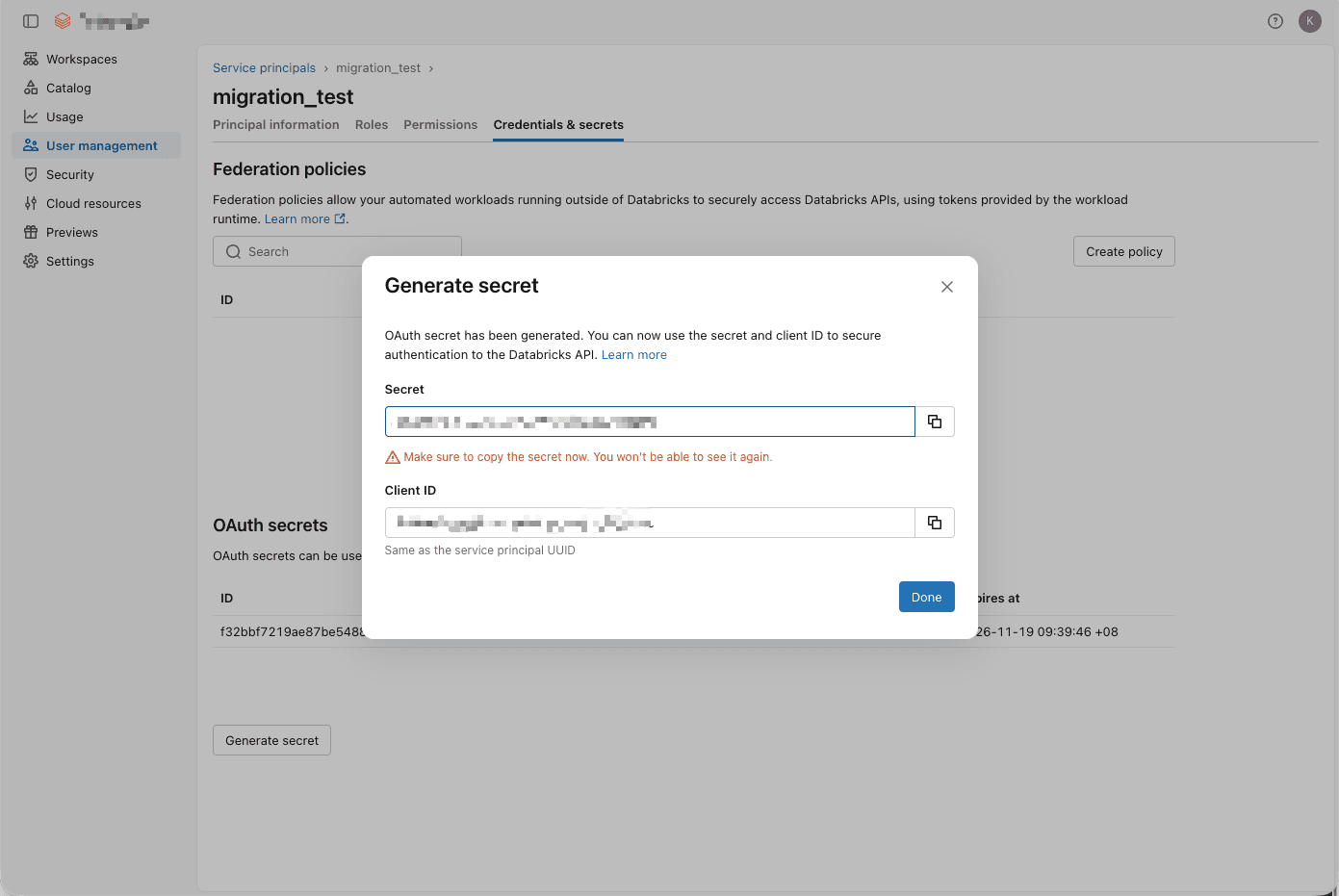The height and width of the screenshot is (896, 1339).
Task: Open the help question mark icon
Action: click(x=1275, y=21)
